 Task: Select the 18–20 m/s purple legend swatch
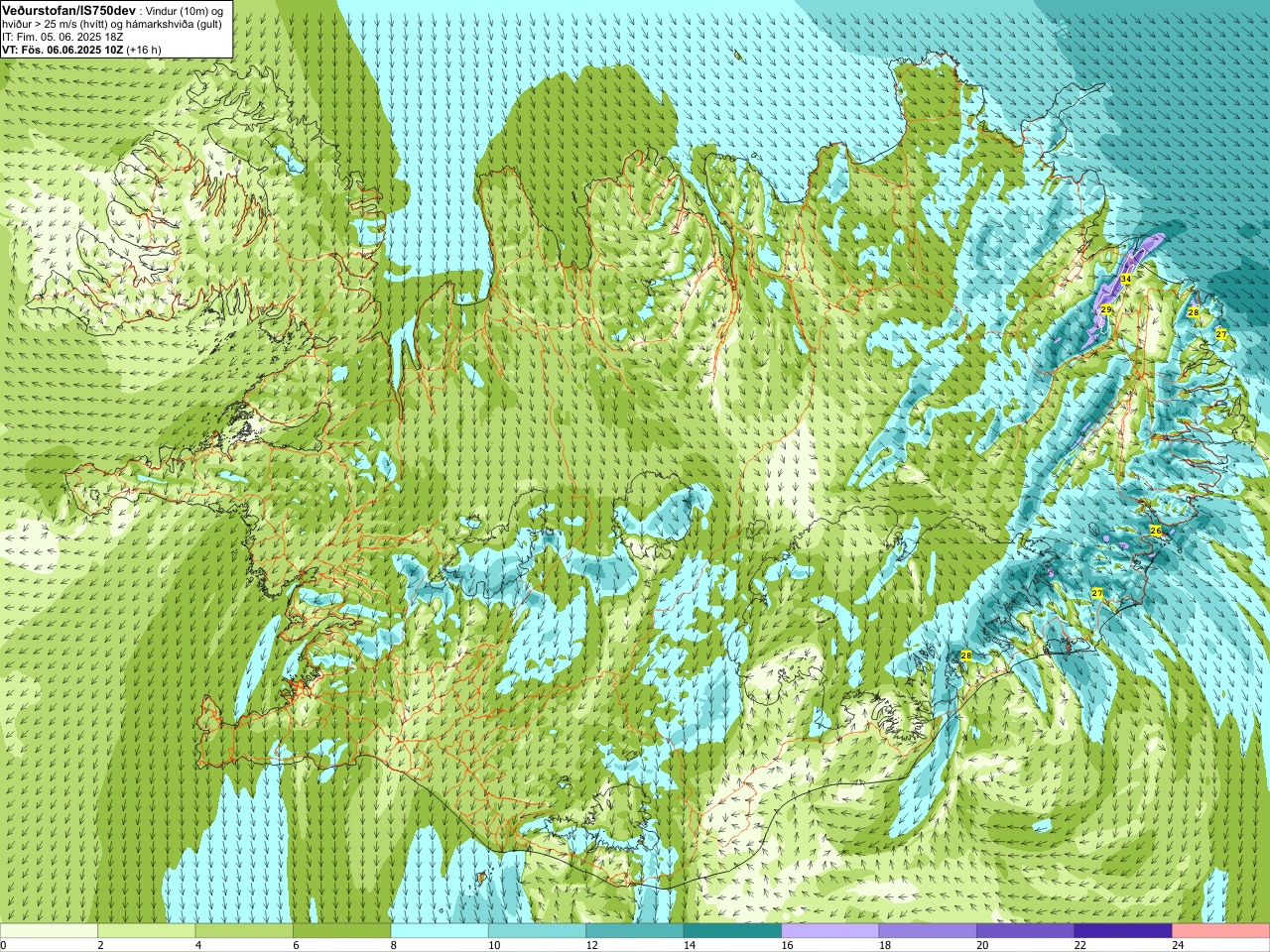[928, 931]
